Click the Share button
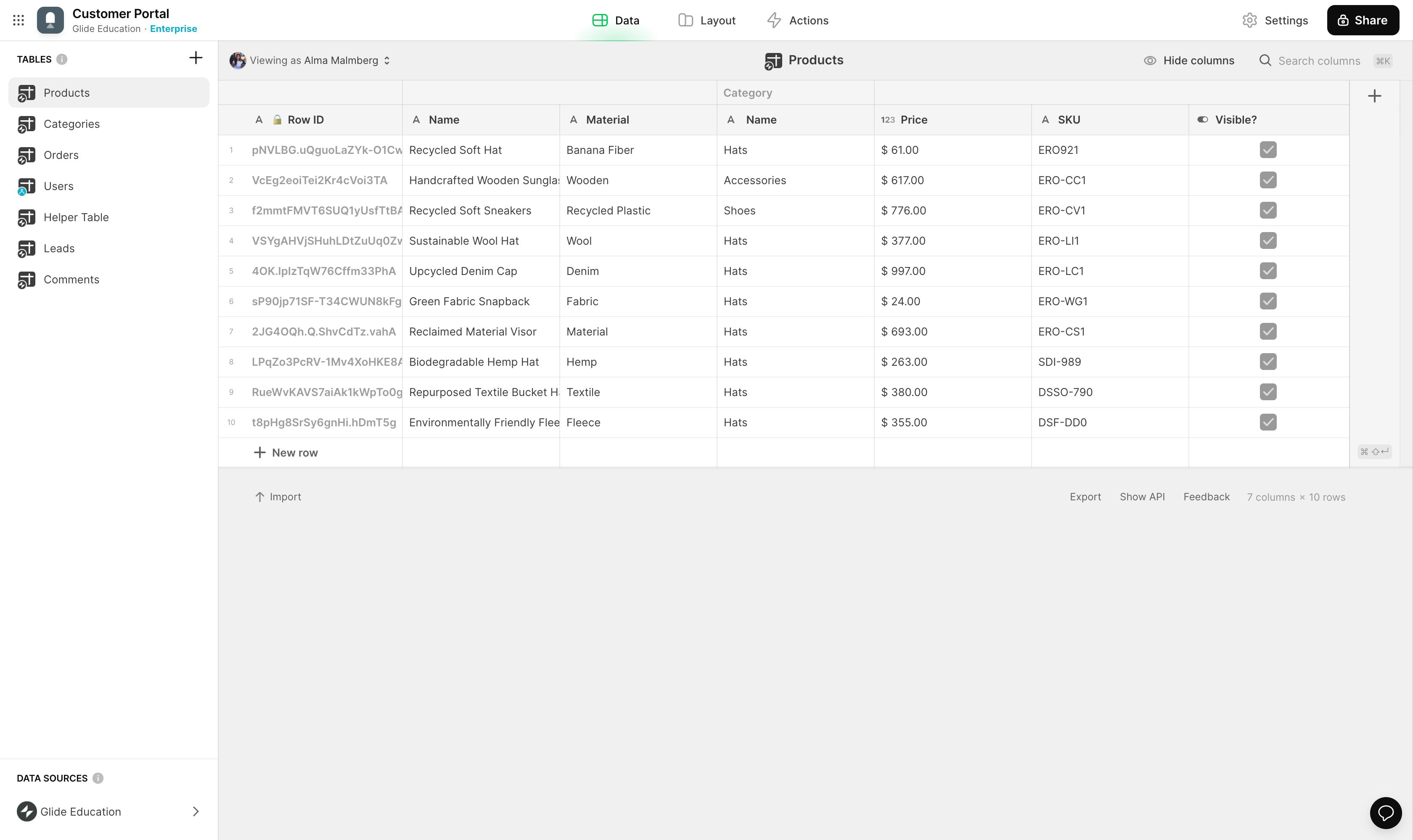The height and width of the screenshot is (840, 1413). tap(1363, 20)
